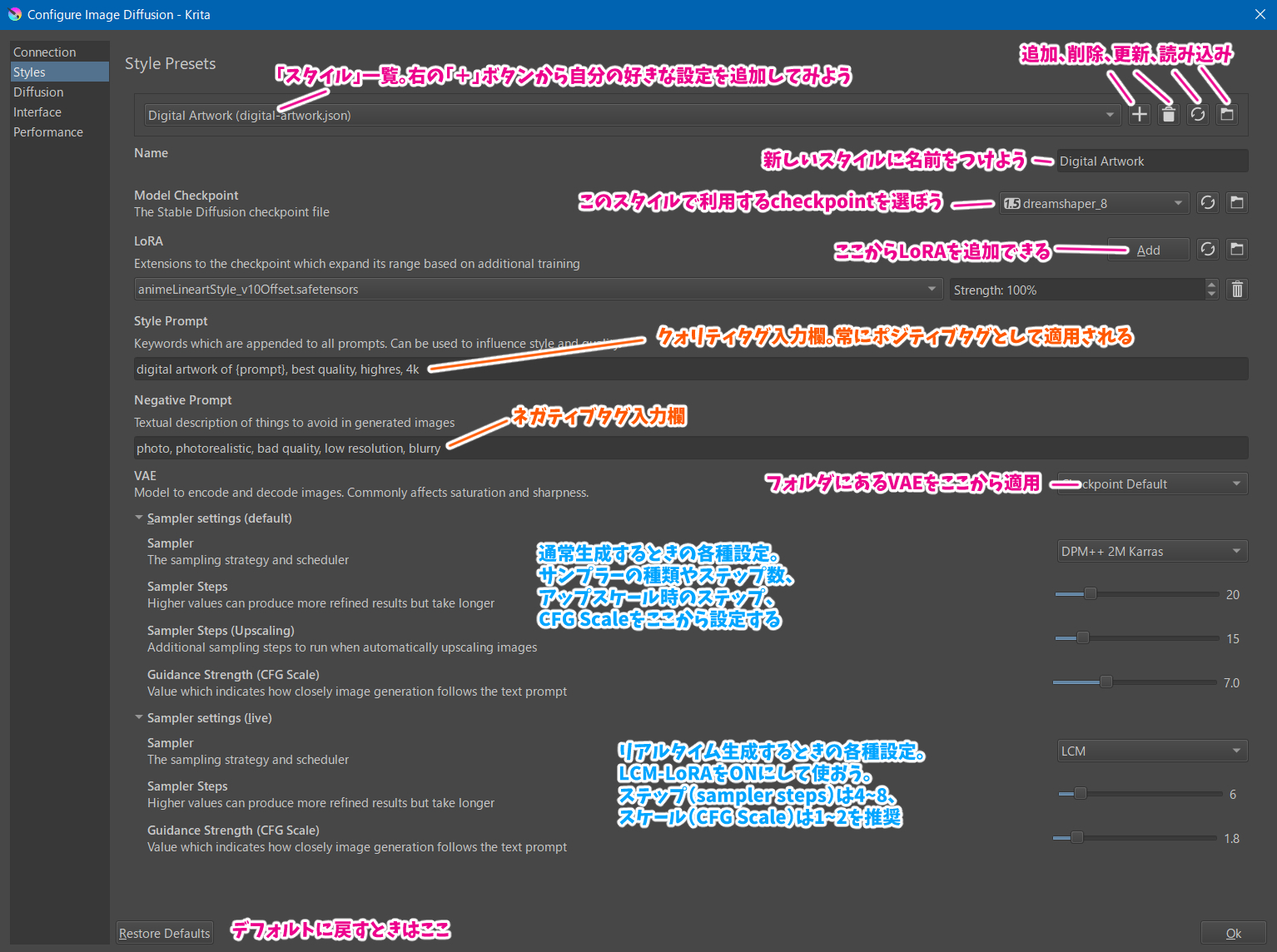Image resolution: width=1277 pixels, height=952 pixels.
Task: Decrease LoRA strength with down arrow
Action: coord(1211,294)
